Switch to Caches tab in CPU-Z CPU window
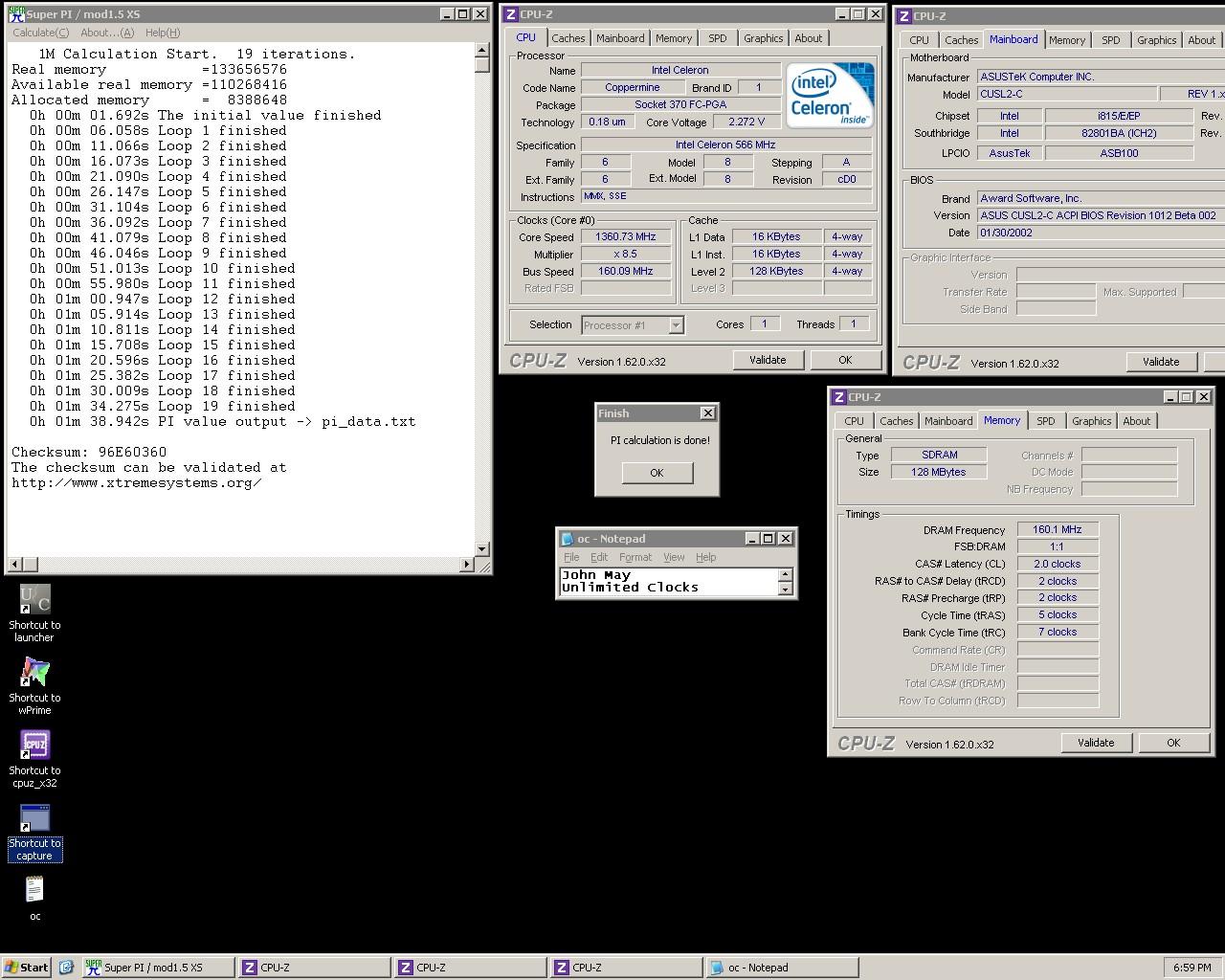1225x980 pixels. [x=568, y=38]
